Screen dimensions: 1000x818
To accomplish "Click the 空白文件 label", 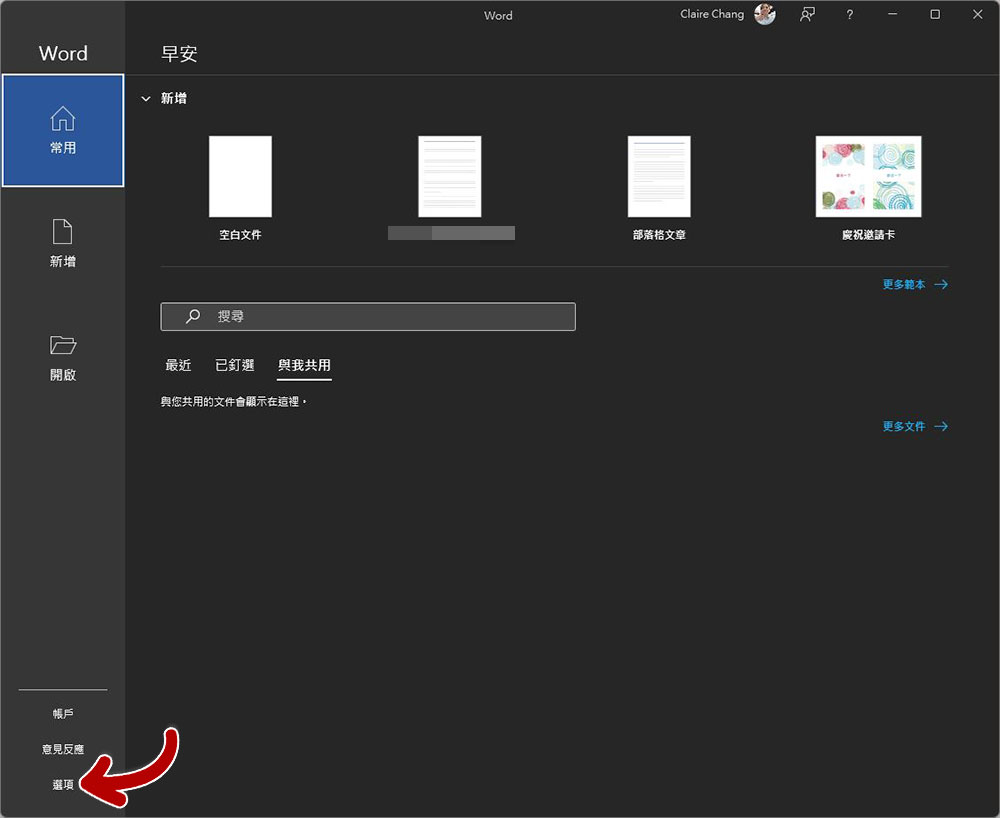I will coord(240,235).
